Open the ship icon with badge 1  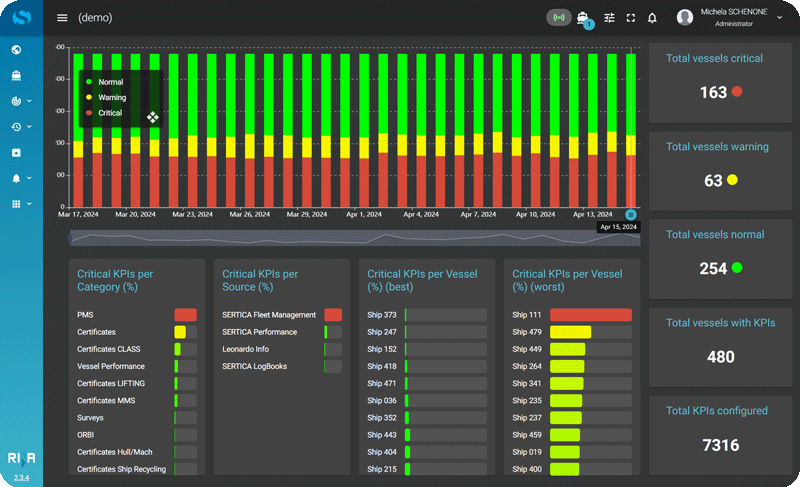(583, 18)
